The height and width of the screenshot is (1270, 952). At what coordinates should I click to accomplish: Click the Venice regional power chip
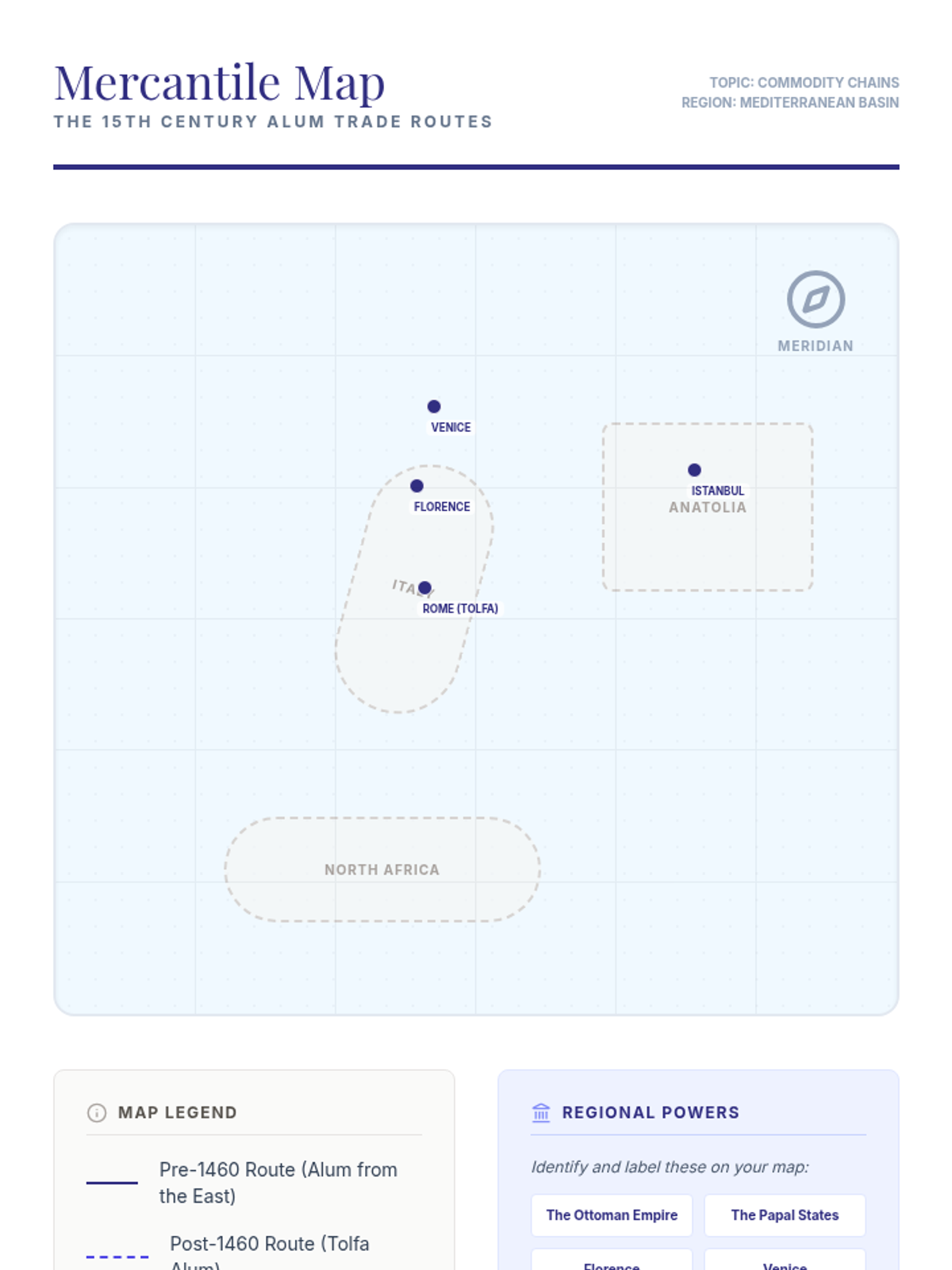pyautogui.click(x=785, y=1262)
